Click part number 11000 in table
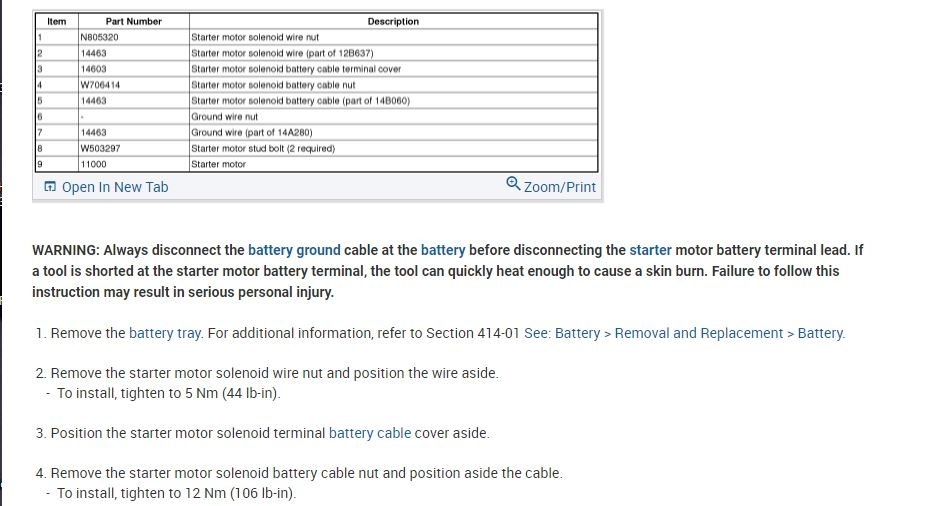931x506 pixels. point(93,164)
